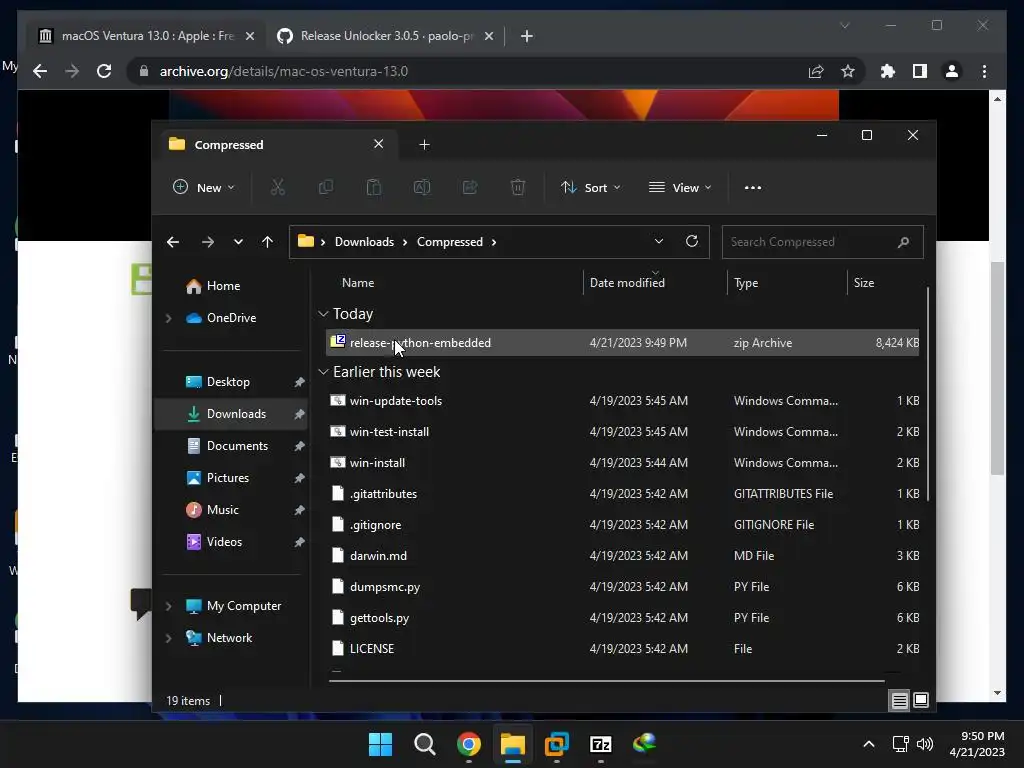Expand OneDrive in navigation pane
Screen dimensions: 1024x768
[168, 318]
